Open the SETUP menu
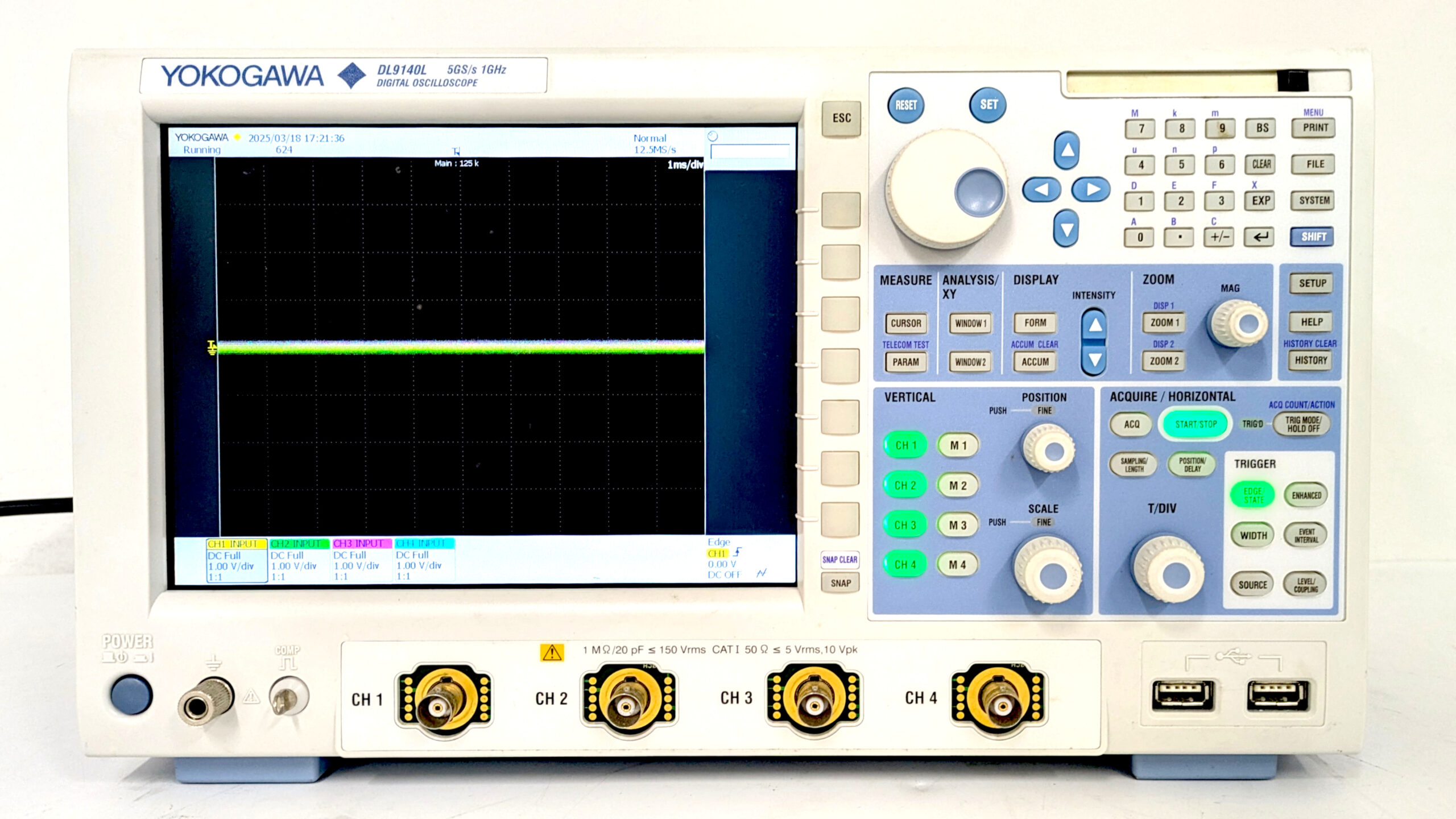This screenshot has width=1456, height=819. pyautogui.click(x=1312, y=283)
